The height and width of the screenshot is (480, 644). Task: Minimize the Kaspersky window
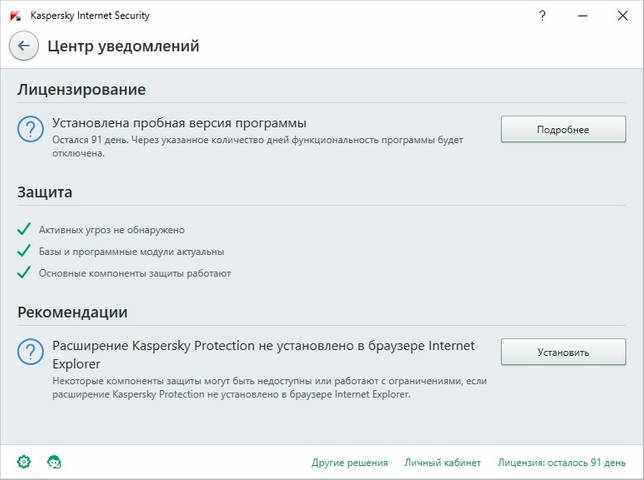[x=582, y=16]
